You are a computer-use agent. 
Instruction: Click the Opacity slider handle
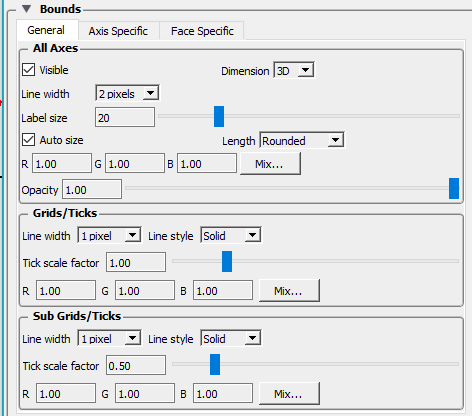coord(454,188)
